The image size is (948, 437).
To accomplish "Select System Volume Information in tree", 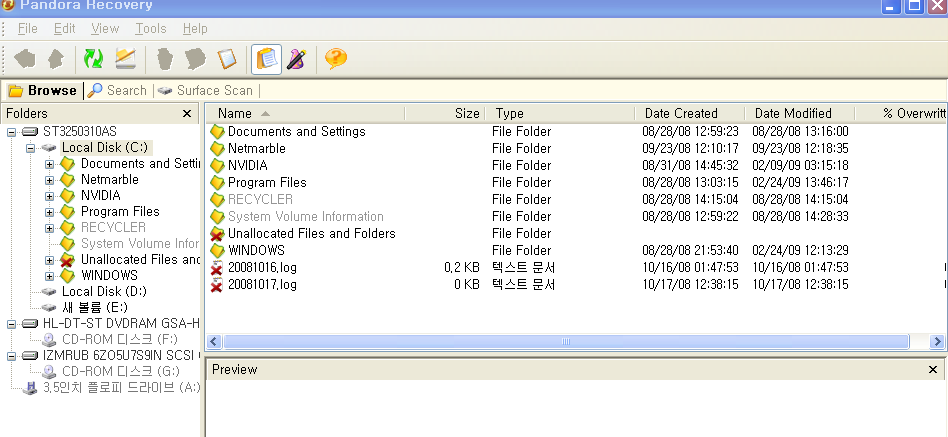I will point(140,244).
